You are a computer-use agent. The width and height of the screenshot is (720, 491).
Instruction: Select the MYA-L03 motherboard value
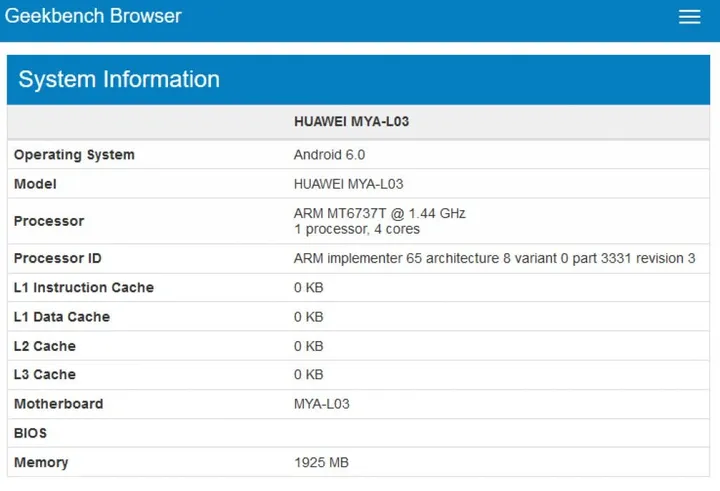click(321, 404)
